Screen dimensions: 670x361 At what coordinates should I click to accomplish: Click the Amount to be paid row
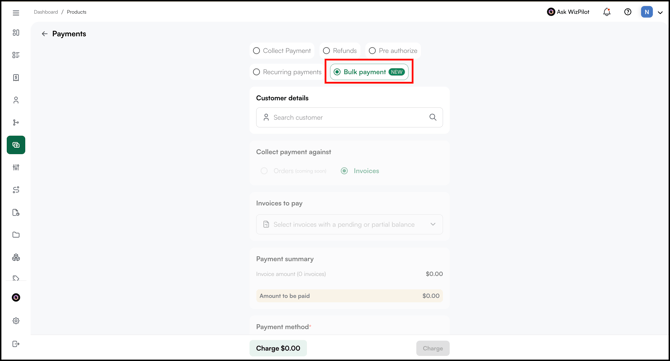(350, 296)
